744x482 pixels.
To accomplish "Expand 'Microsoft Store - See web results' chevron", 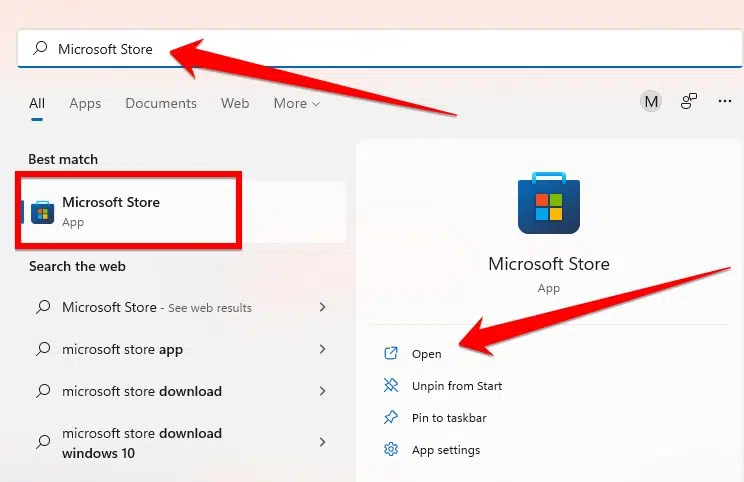I will 323,307.
